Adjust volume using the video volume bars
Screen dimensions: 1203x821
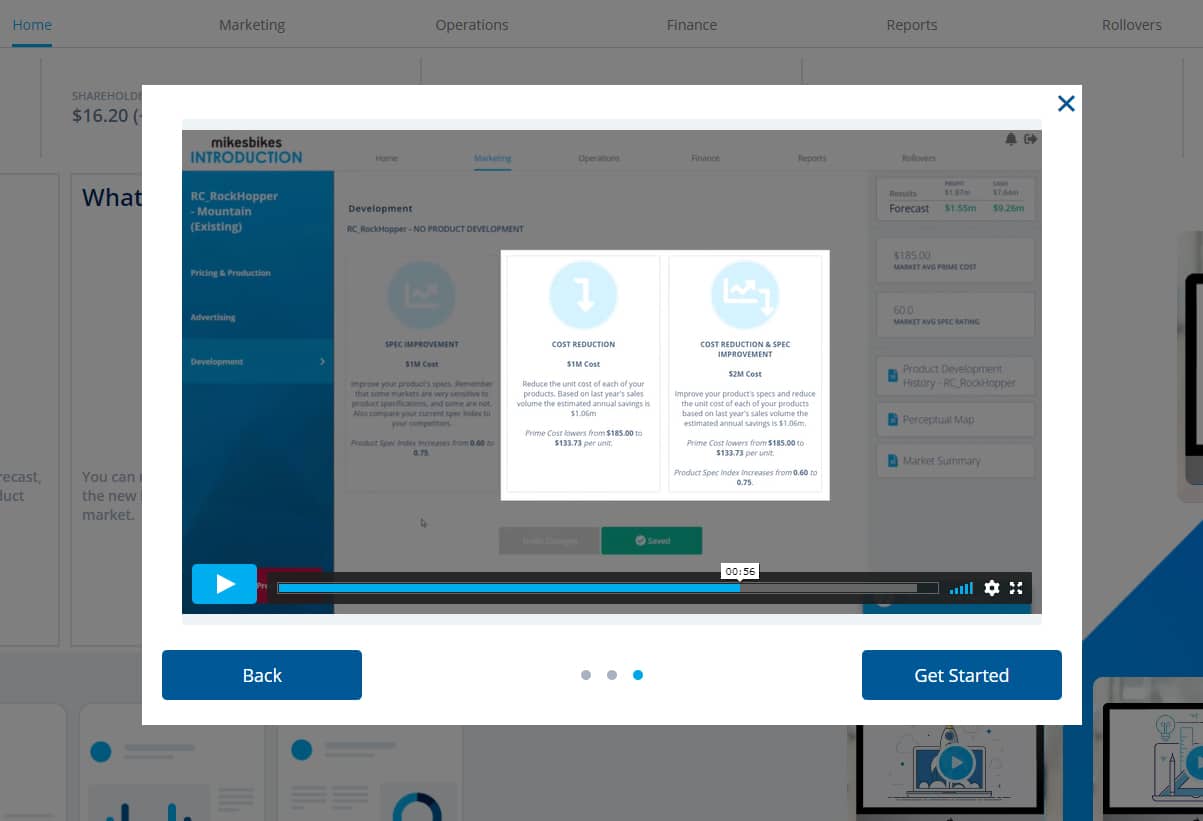tap(961, 588)
